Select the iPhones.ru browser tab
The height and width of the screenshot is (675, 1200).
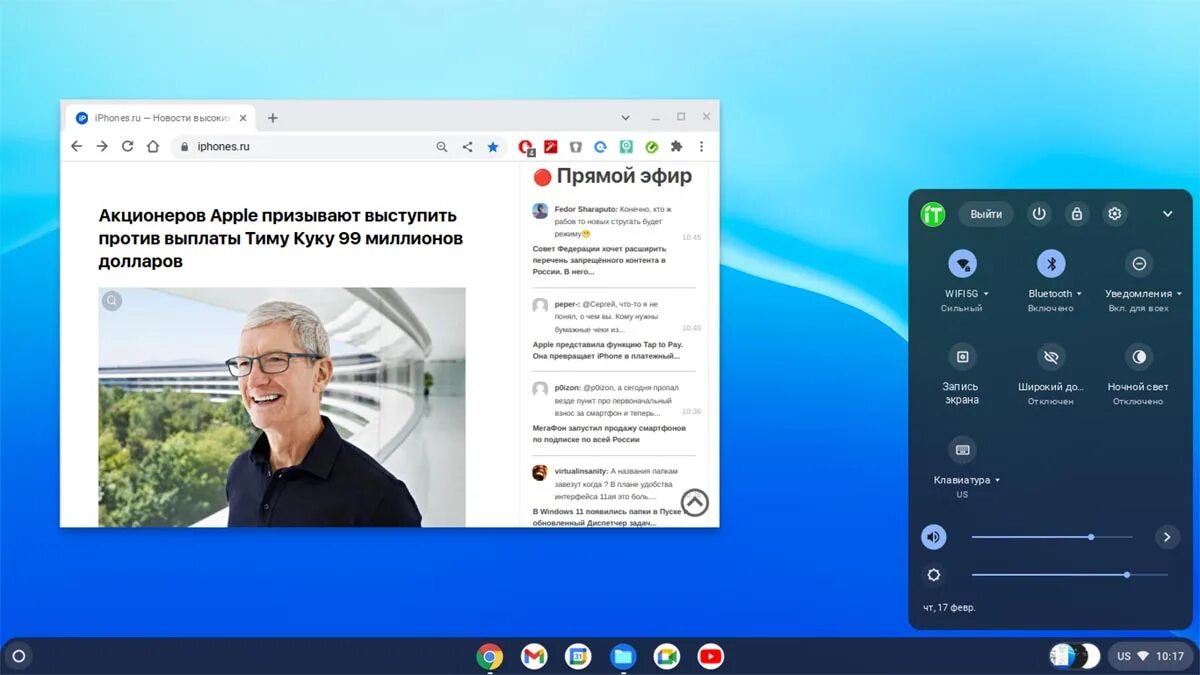pyautogui.click(x=160, y=118)
